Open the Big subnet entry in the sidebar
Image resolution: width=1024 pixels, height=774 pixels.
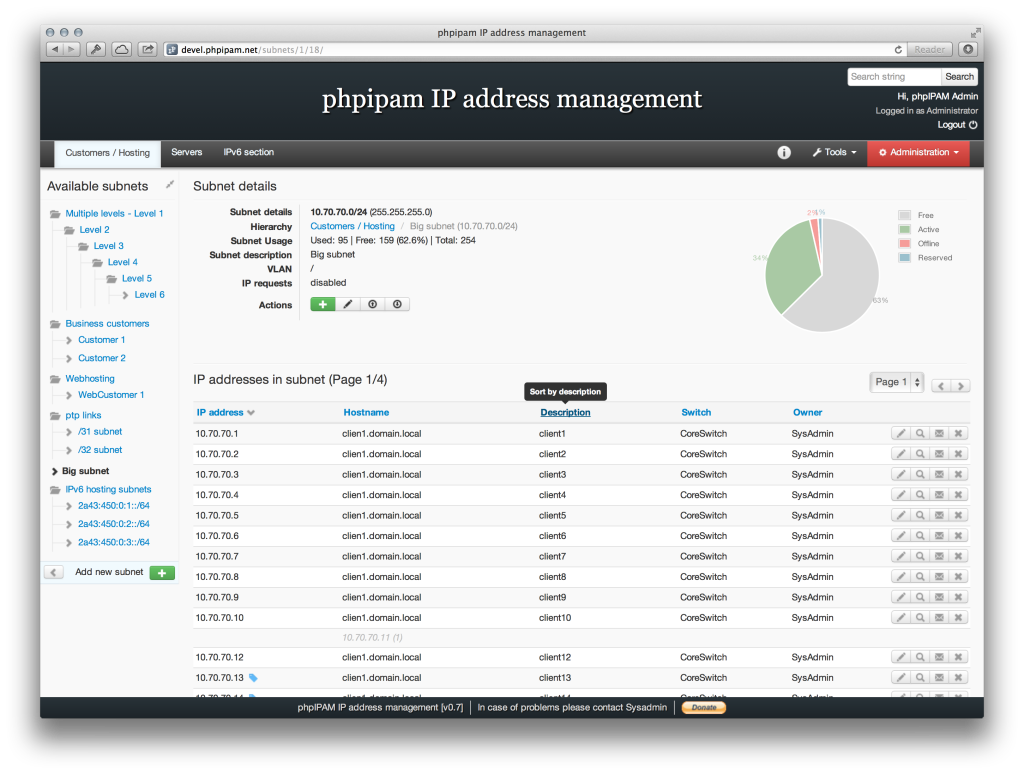pos(86,471)
